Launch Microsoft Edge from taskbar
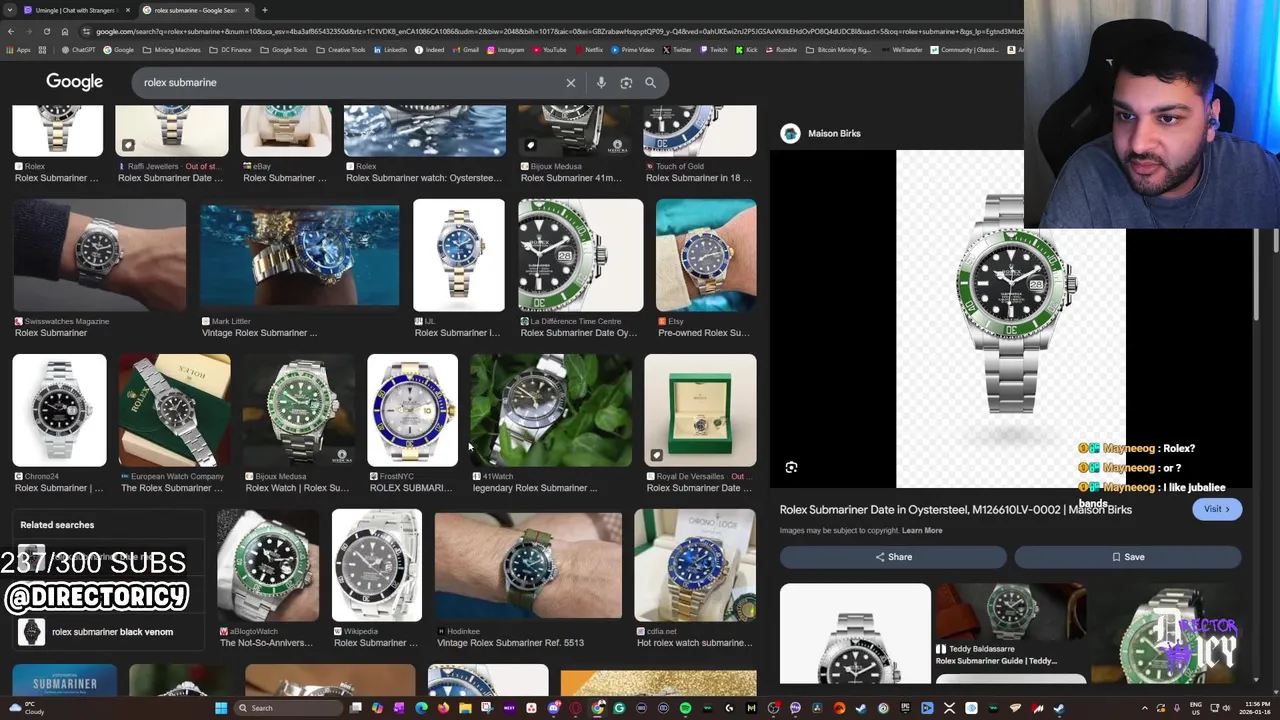Image resolution: width=1280 pixels, height=720 pixels. point(421,708)
